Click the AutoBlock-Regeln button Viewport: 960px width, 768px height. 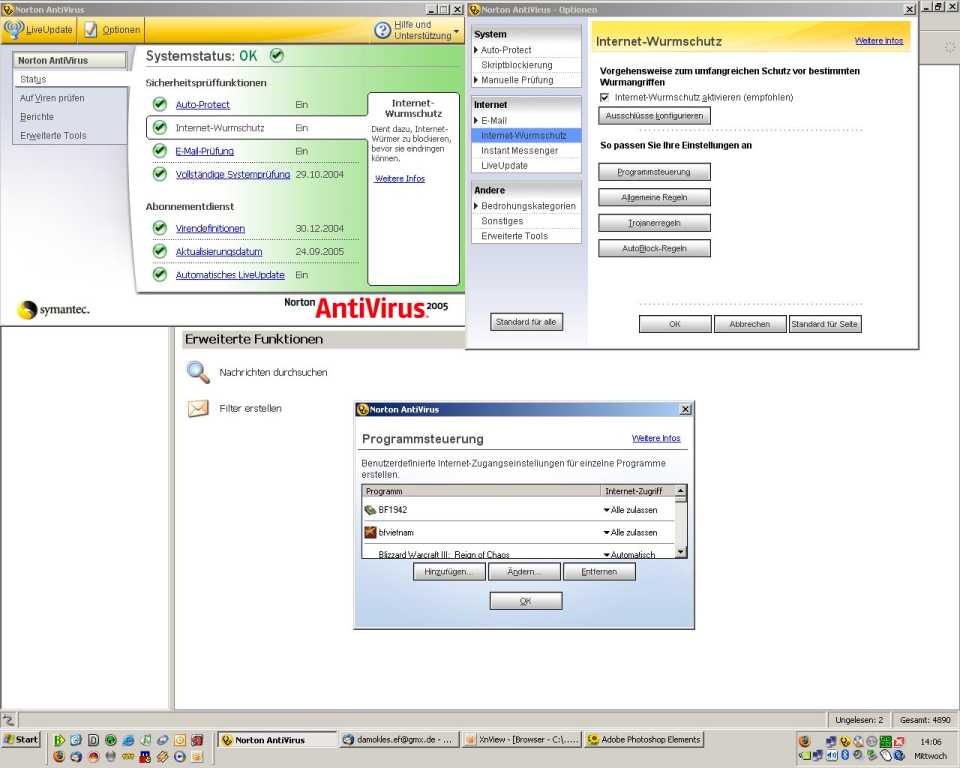pos(654,249)
